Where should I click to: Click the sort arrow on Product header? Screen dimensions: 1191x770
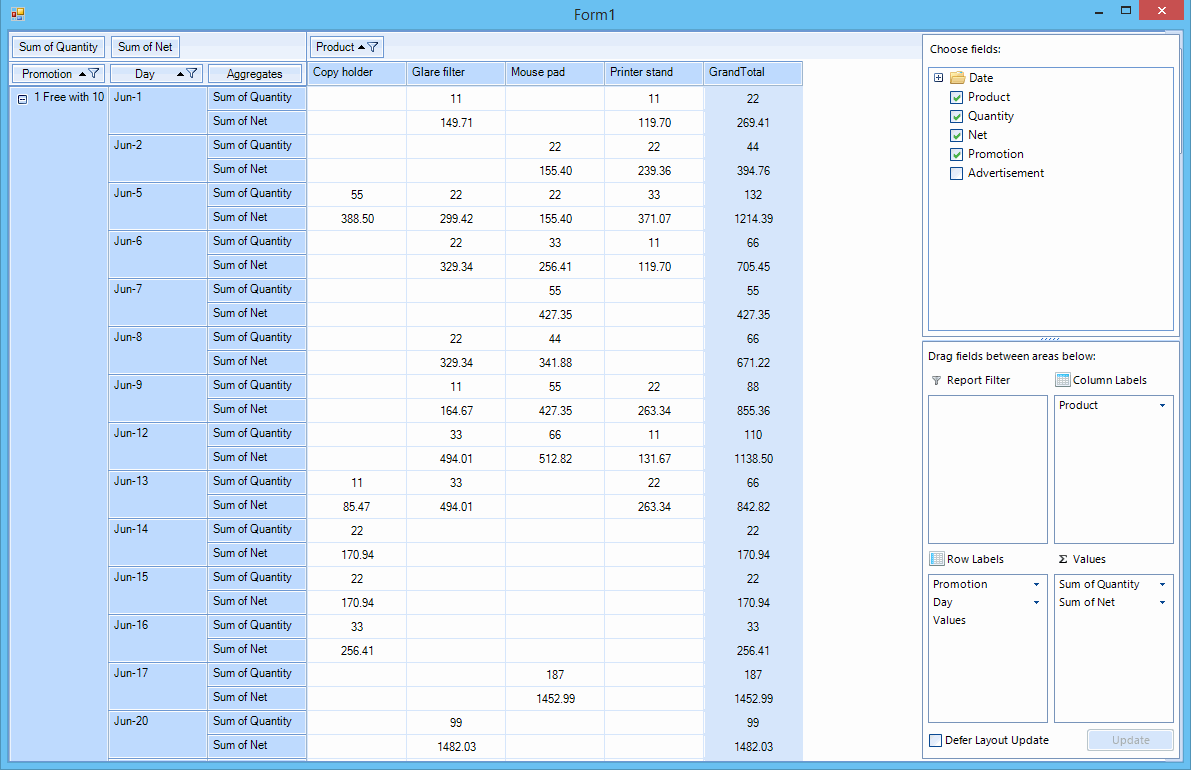[x=362, y=47]
